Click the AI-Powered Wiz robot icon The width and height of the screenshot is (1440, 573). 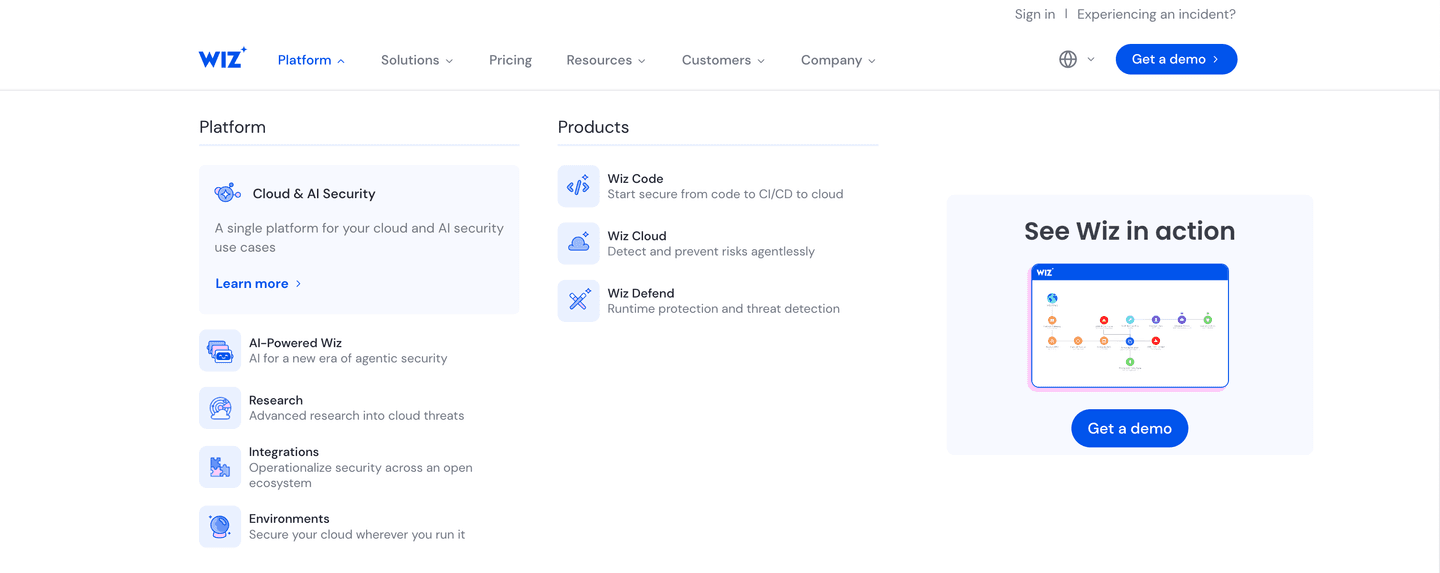(220, 351)
